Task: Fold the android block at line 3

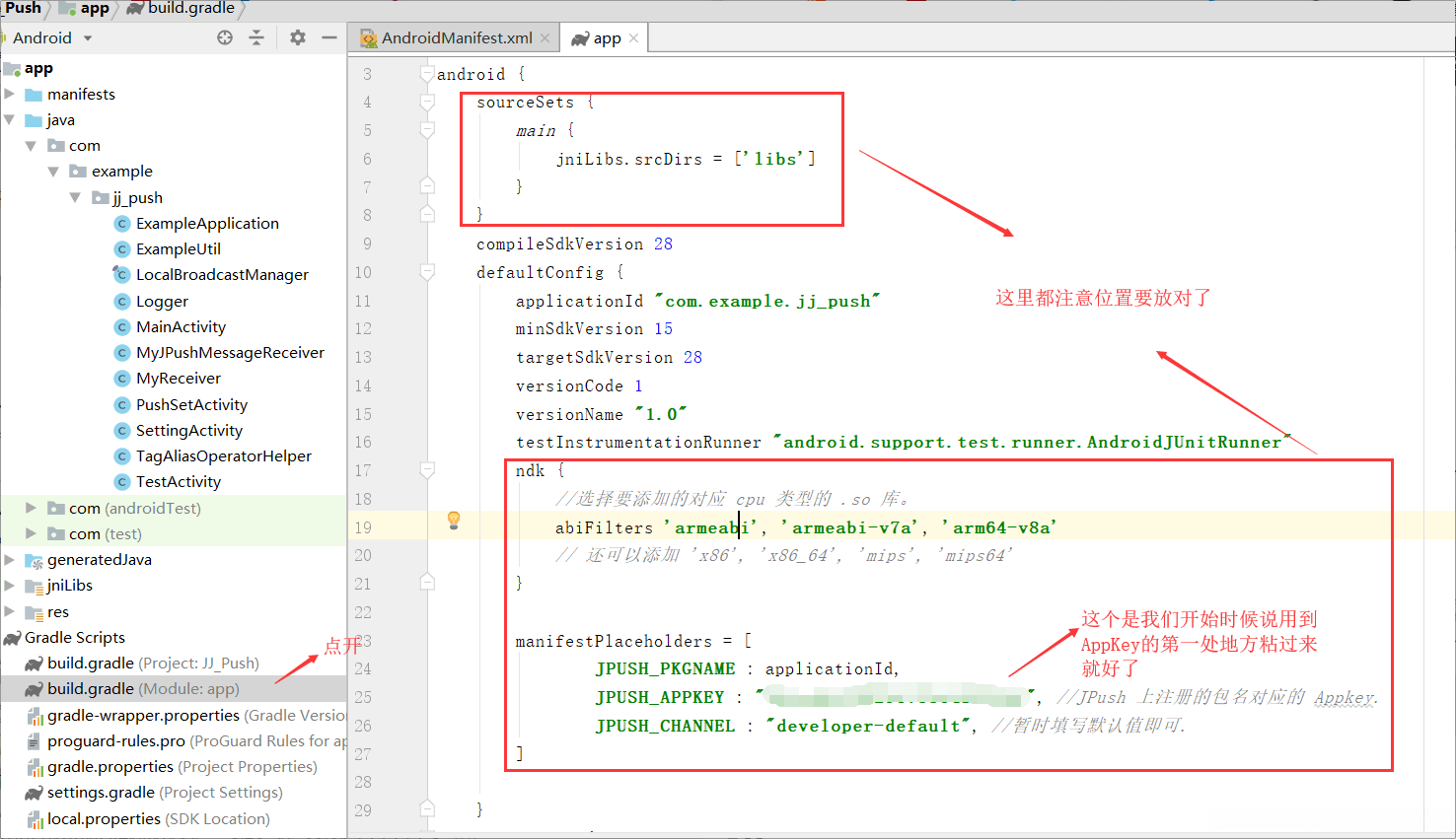Action: tap(427, 74)
